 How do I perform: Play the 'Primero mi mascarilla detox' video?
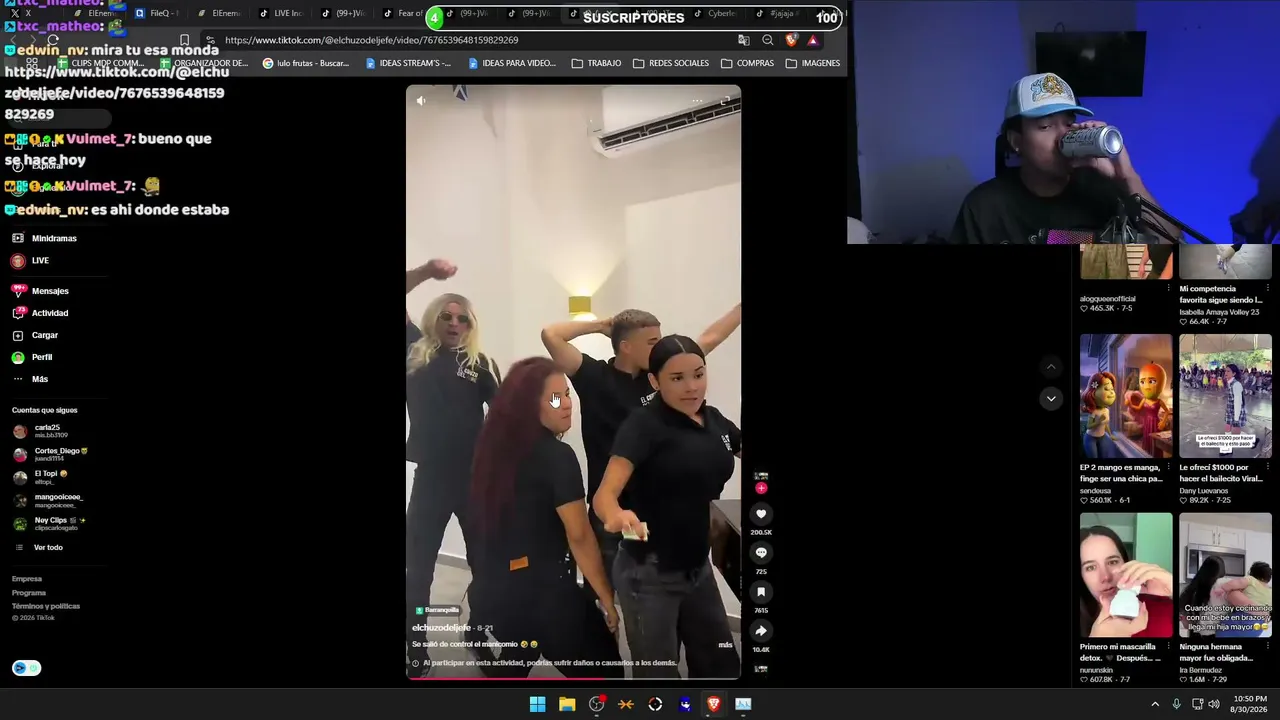1125,575
